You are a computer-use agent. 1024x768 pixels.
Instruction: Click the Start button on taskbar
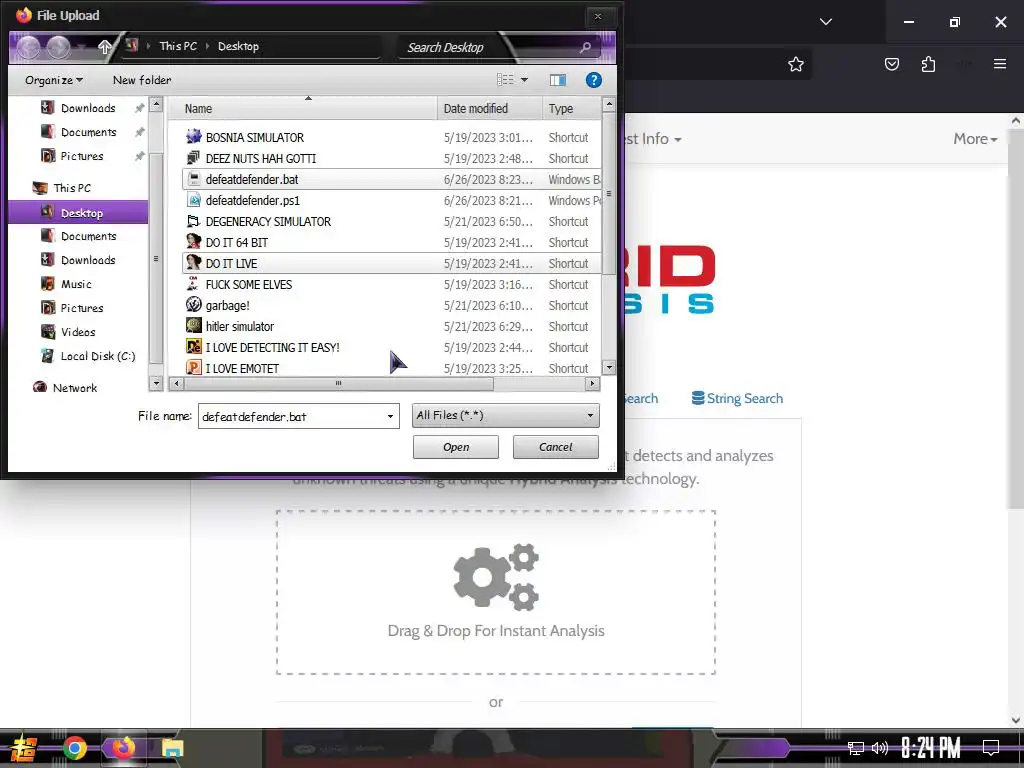pyautogui.click(x=24, y=748)
